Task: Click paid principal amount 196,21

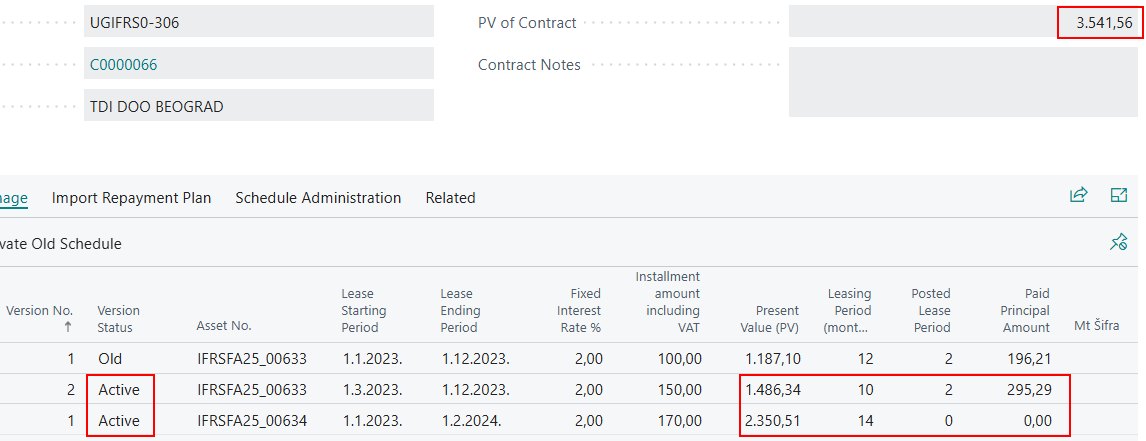Action: tap(1031, 358)
